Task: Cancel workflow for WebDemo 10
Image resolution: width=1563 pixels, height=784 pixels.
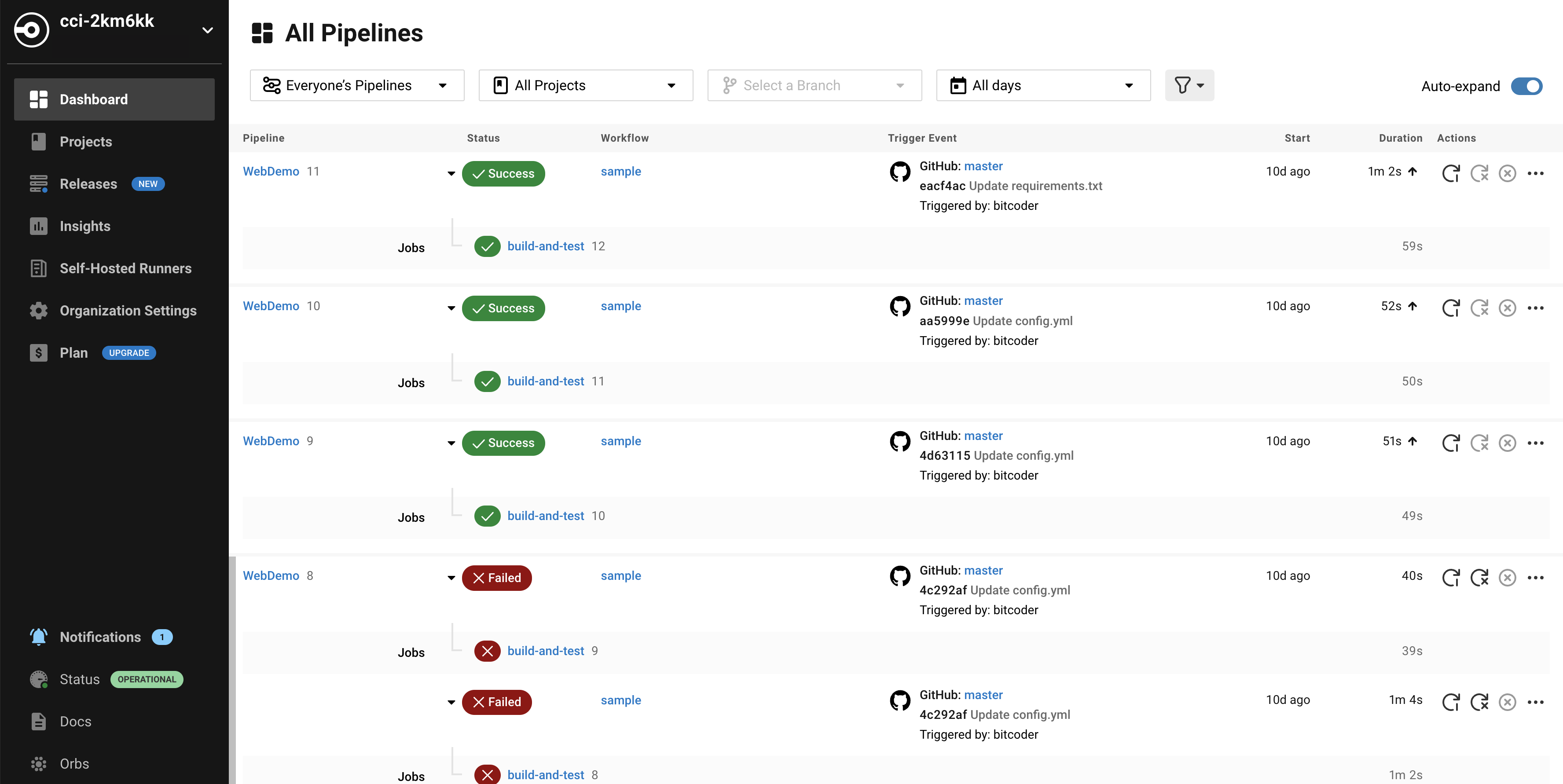Action: pos(1507,308)
